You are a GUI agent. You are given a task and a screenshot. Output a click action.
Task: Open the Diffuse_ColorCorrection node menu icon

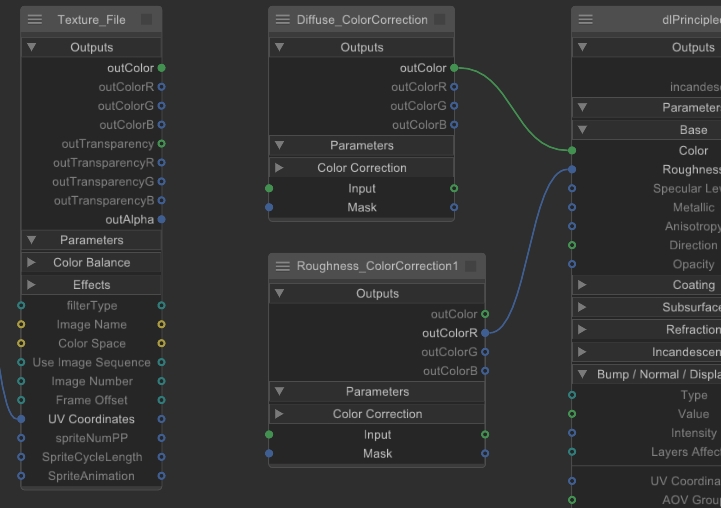click(282, 20)
